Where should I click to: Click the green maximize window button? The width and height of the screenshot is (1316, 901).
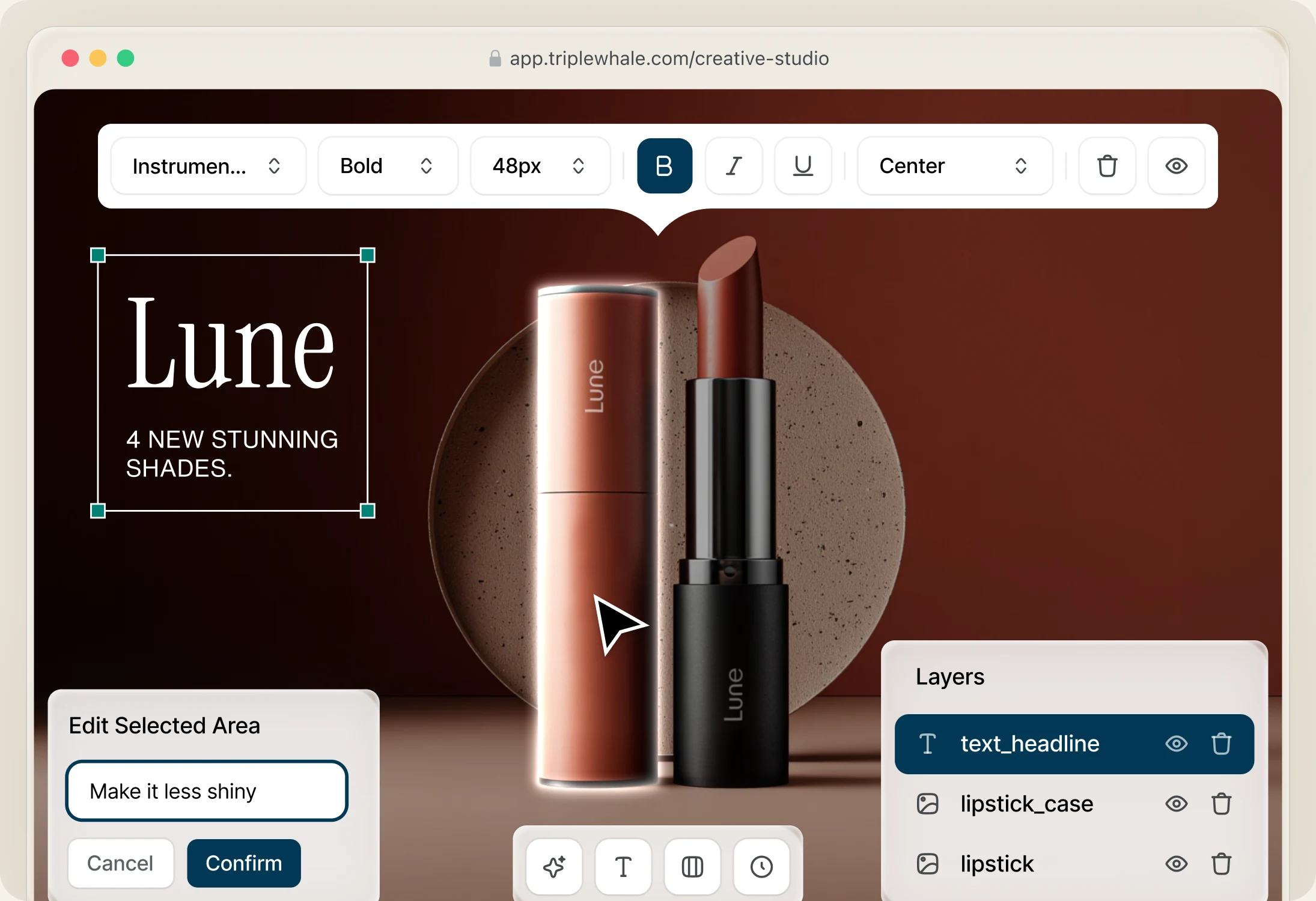[126, 58]
